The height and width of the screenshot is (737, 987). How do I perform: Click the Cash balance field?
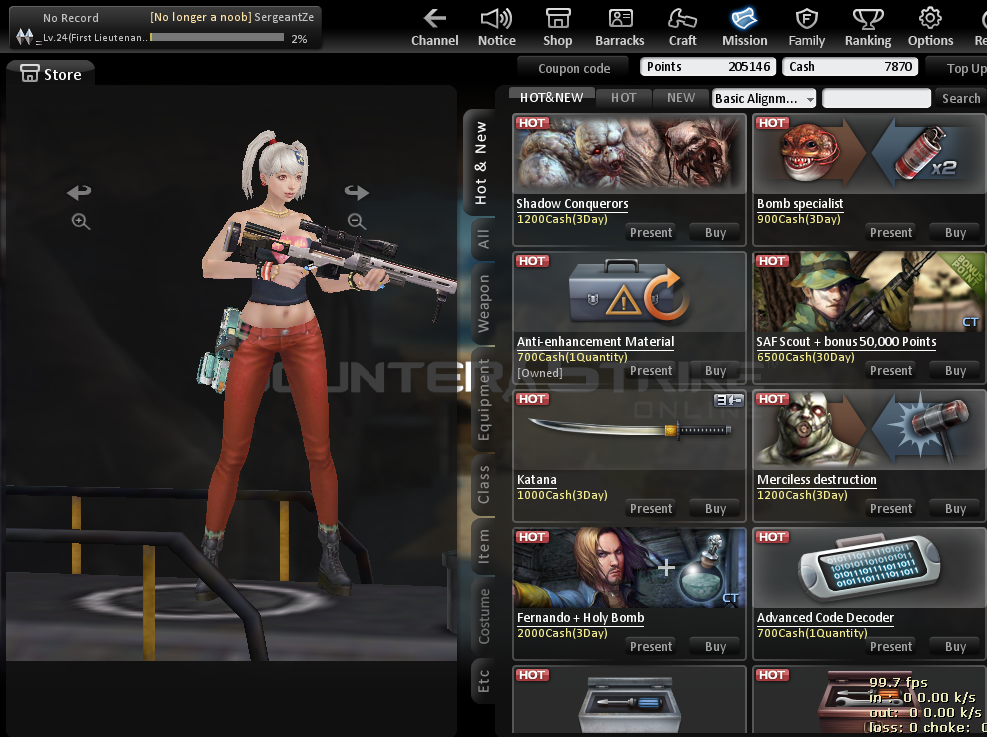pos(850,67)
